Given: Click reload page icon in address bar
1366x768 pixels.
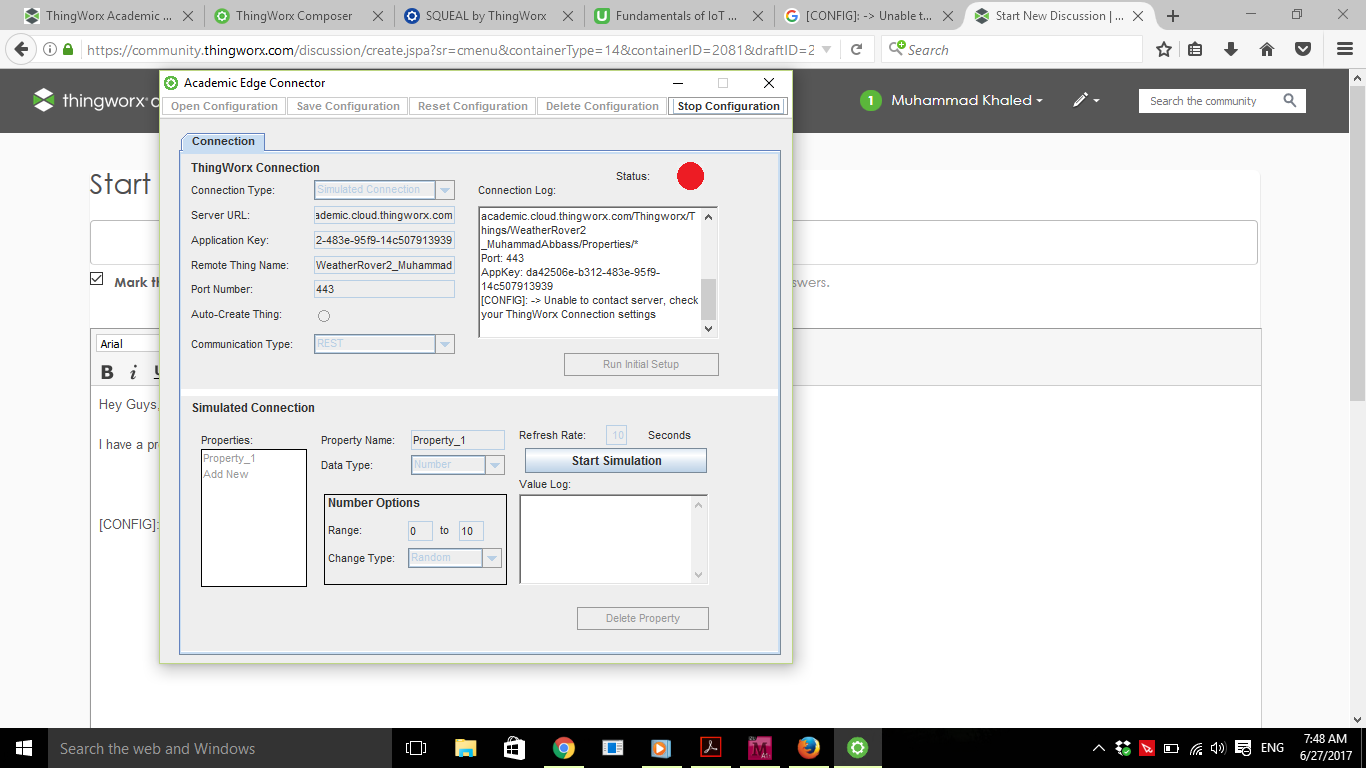Looking at the screenshot, I should (x=857, y=49).
